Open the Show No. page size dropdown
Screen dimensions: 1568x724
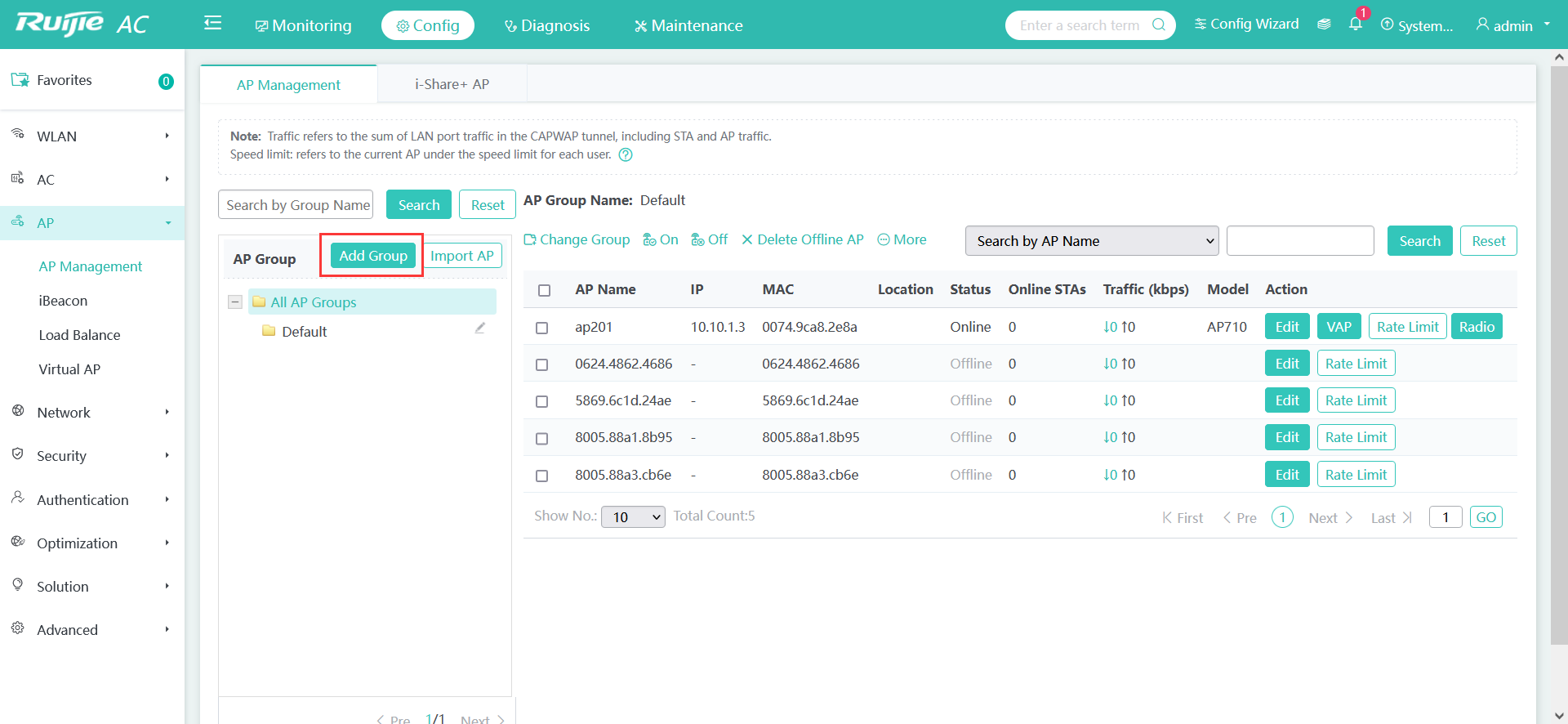(633, 516)
